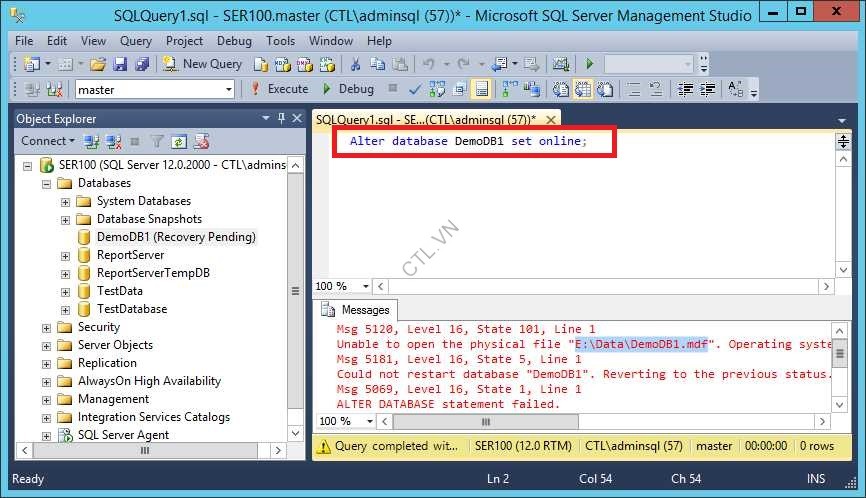Screen dimensions: 866x498
Task: Select DemoDB1 (Recovery Pending) database
Action: [x=176, y=237]
